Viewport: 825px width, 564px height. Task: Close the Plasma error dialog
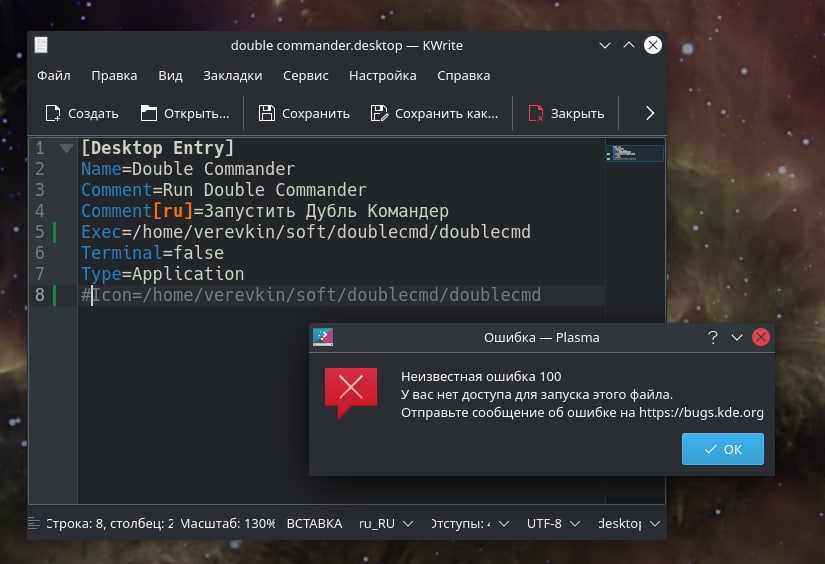[x=760, y=337]
